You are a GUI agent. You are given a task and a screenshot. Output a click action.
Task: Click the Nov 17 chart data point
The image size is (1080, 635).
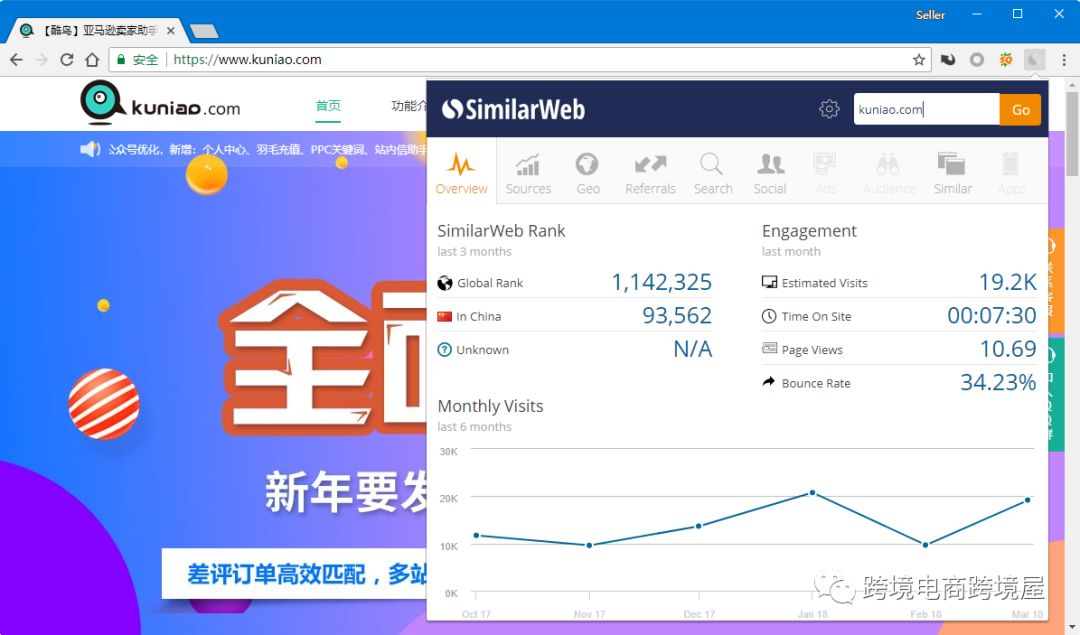click(x=589, y=545)
